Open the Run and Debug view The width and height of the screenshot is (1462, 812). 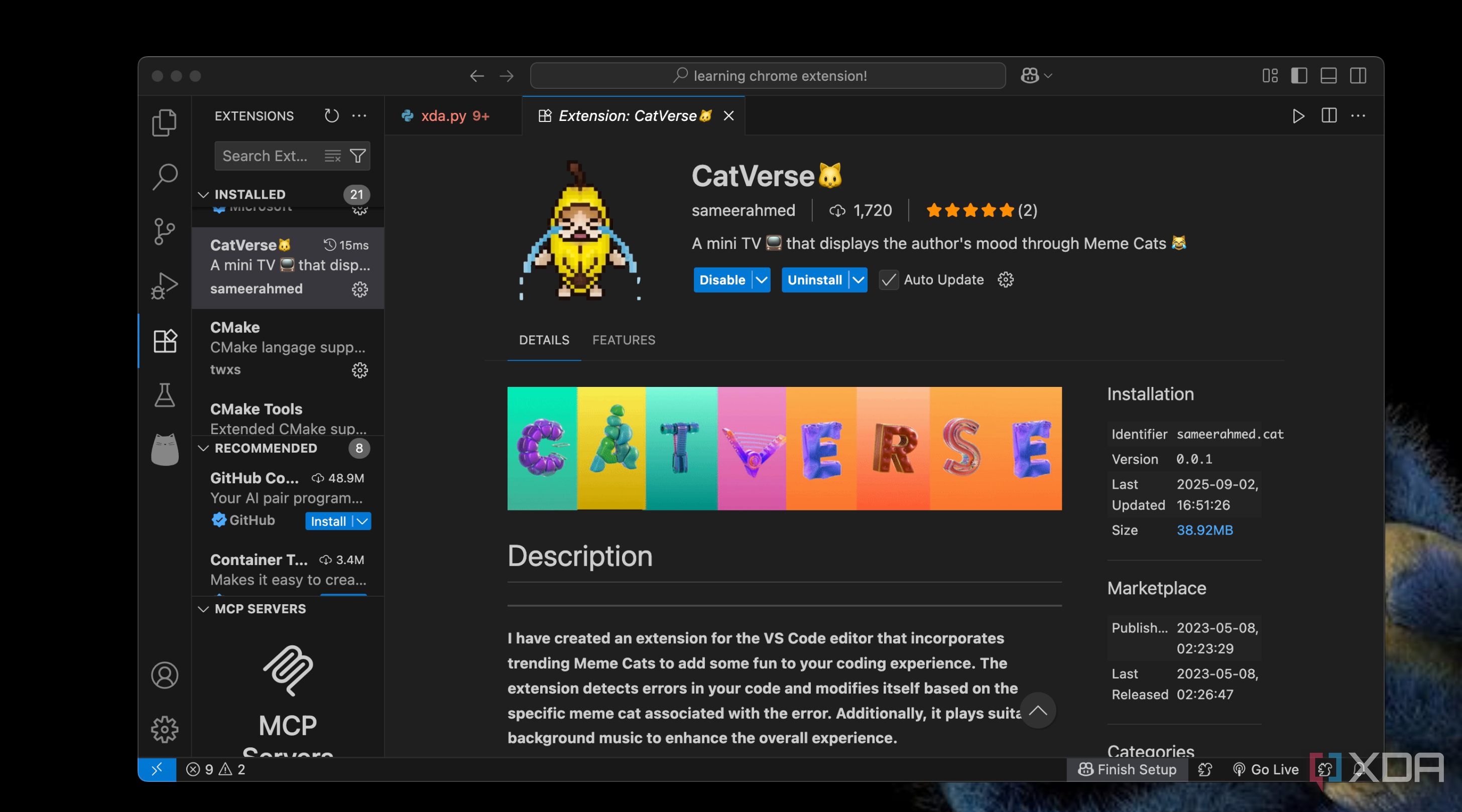click(165, 286)
